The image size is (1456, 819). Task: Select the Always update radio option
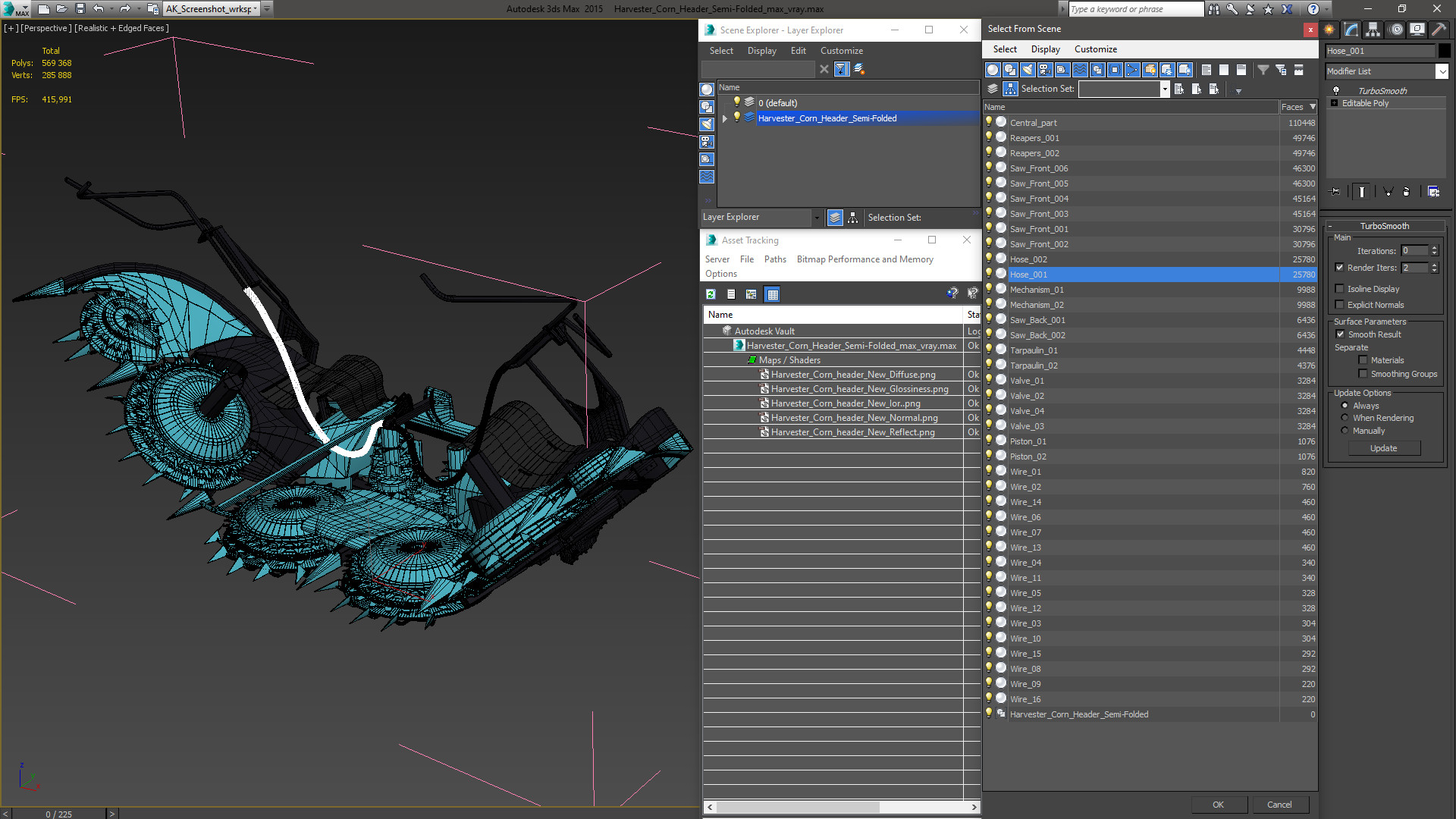(x=1345, y=406)
